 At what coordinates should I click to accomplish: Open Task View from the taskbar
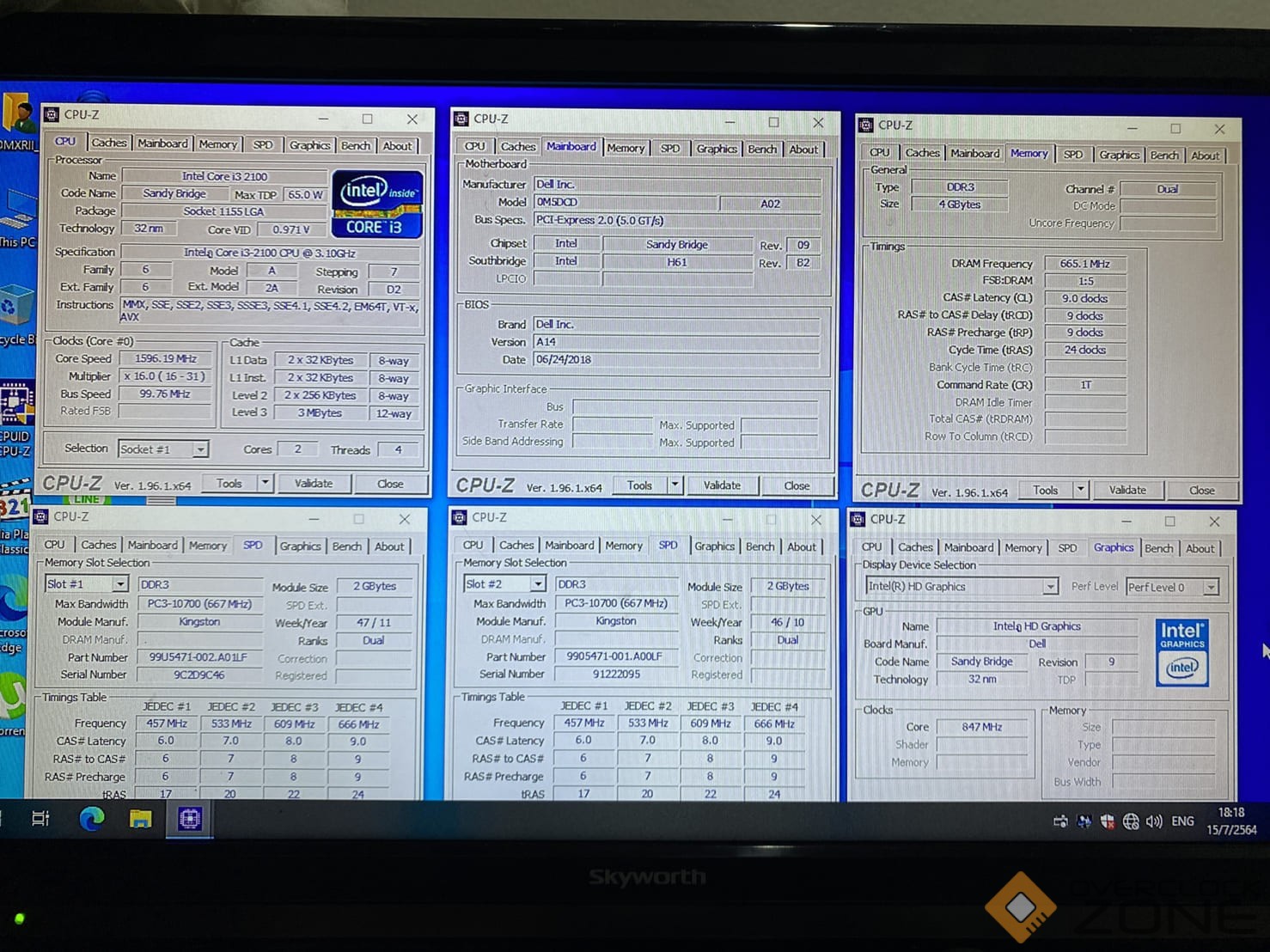click(x=40, y=819)
